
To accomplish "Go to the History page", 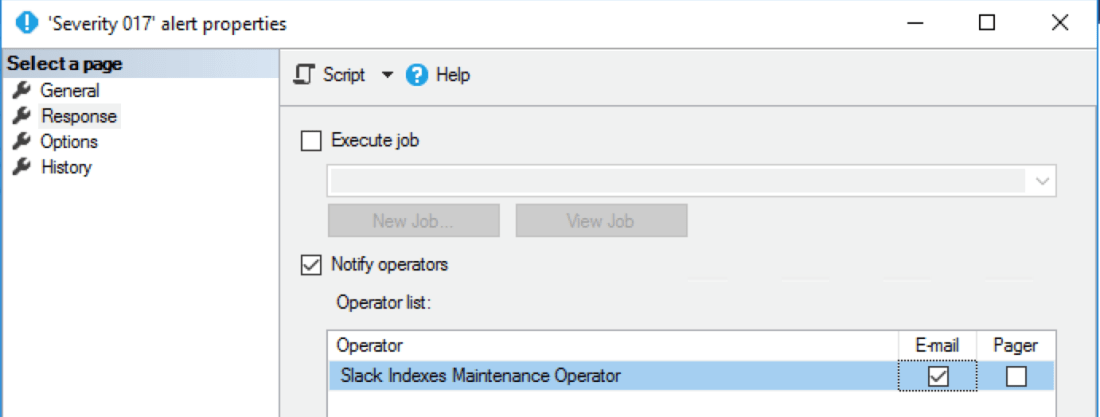I will tap(66, 167).
